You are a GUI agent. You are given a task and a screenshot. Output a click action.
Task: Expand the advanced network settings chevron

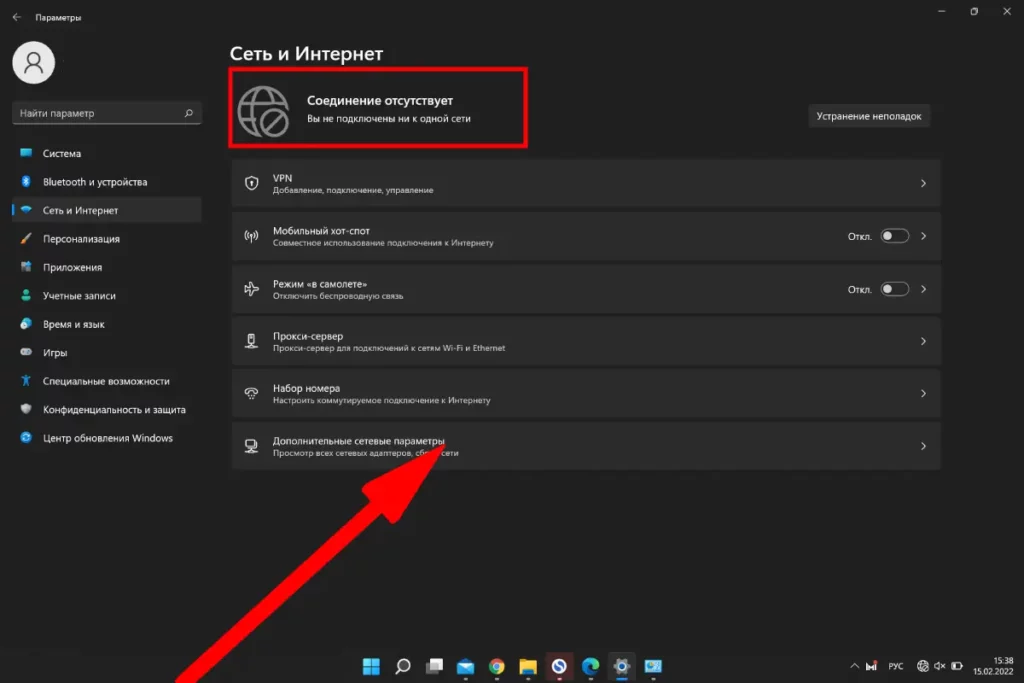point(923,446)
